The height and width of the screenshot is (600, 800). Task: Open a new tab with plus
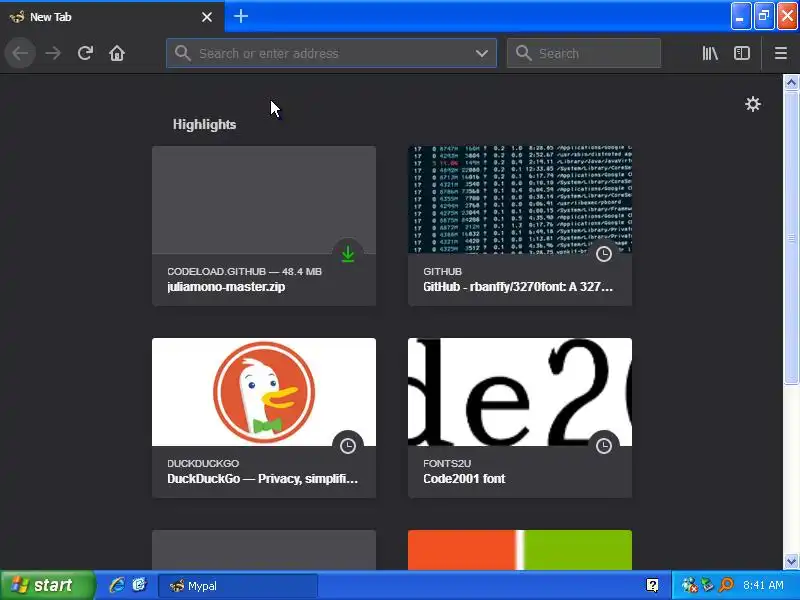[241, 16]
